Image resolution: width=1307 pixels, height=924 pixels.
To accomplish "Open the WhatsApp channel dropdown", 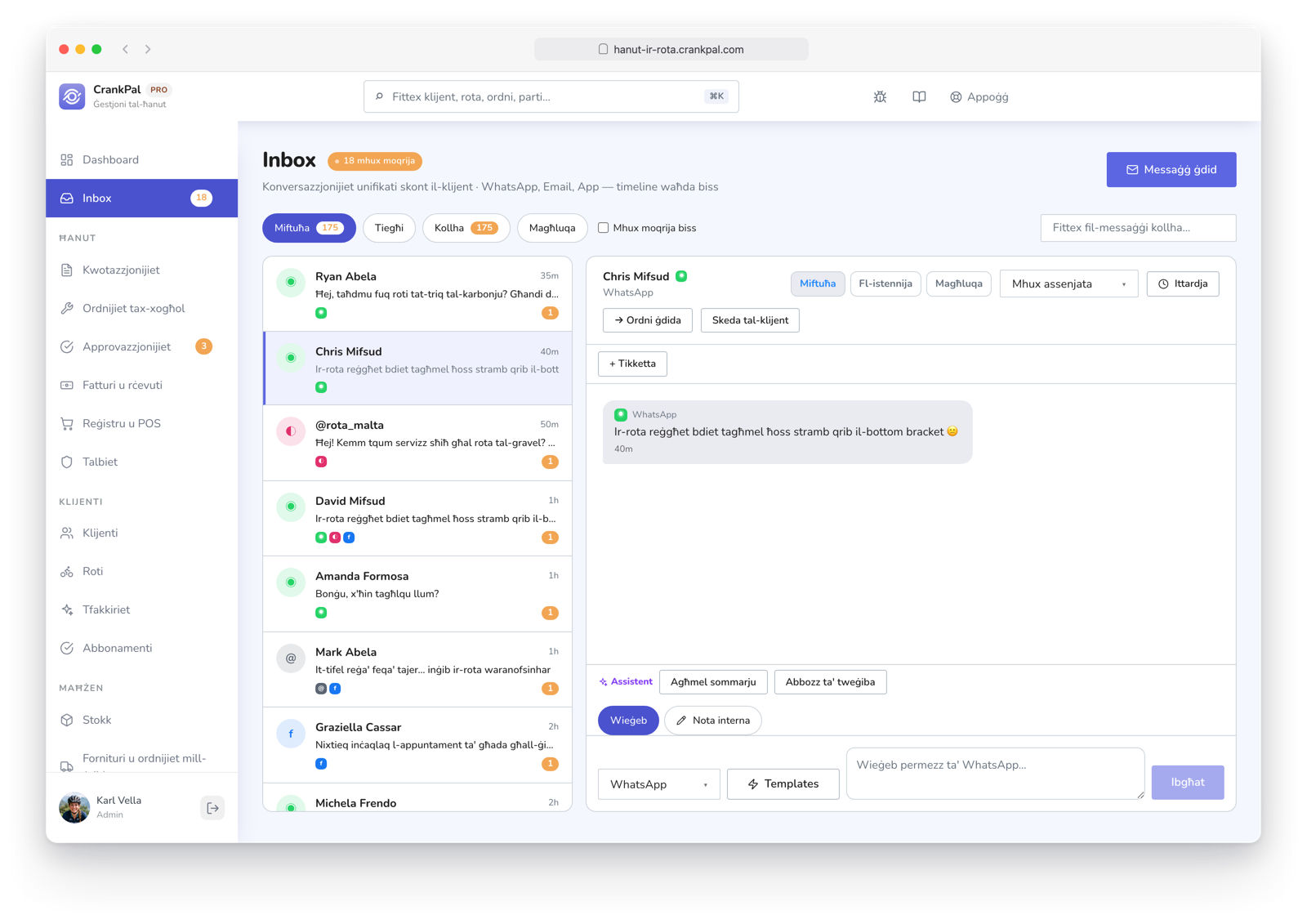I will tap(658, 784).
